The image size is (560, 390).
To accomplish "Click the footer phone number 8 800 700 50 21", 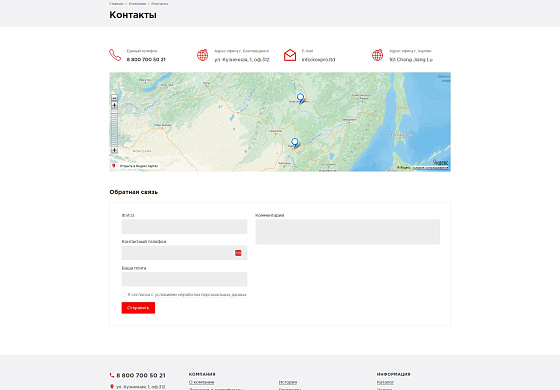I will [141, 375].
